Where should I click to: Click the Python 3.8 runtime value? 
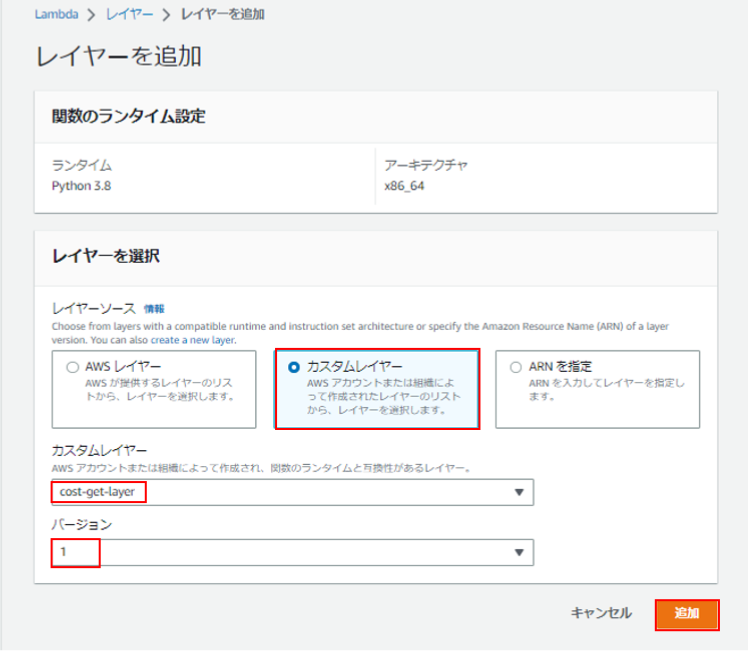[x=81, y=186]
